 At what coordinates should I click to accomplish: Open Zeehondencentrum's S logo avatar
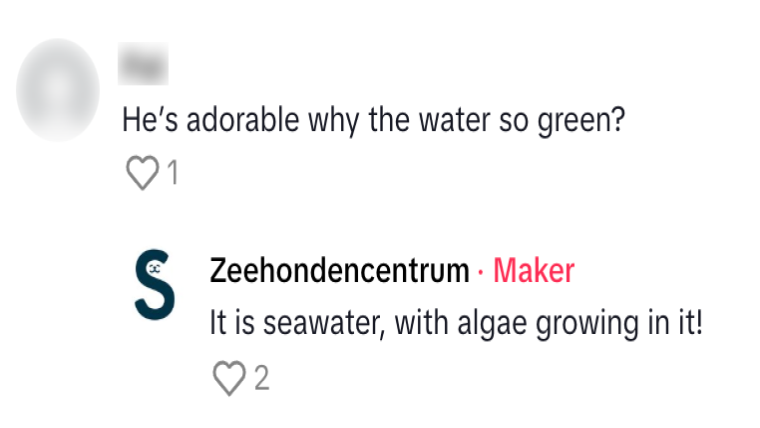pyautogui.click(x=155, y=284)
